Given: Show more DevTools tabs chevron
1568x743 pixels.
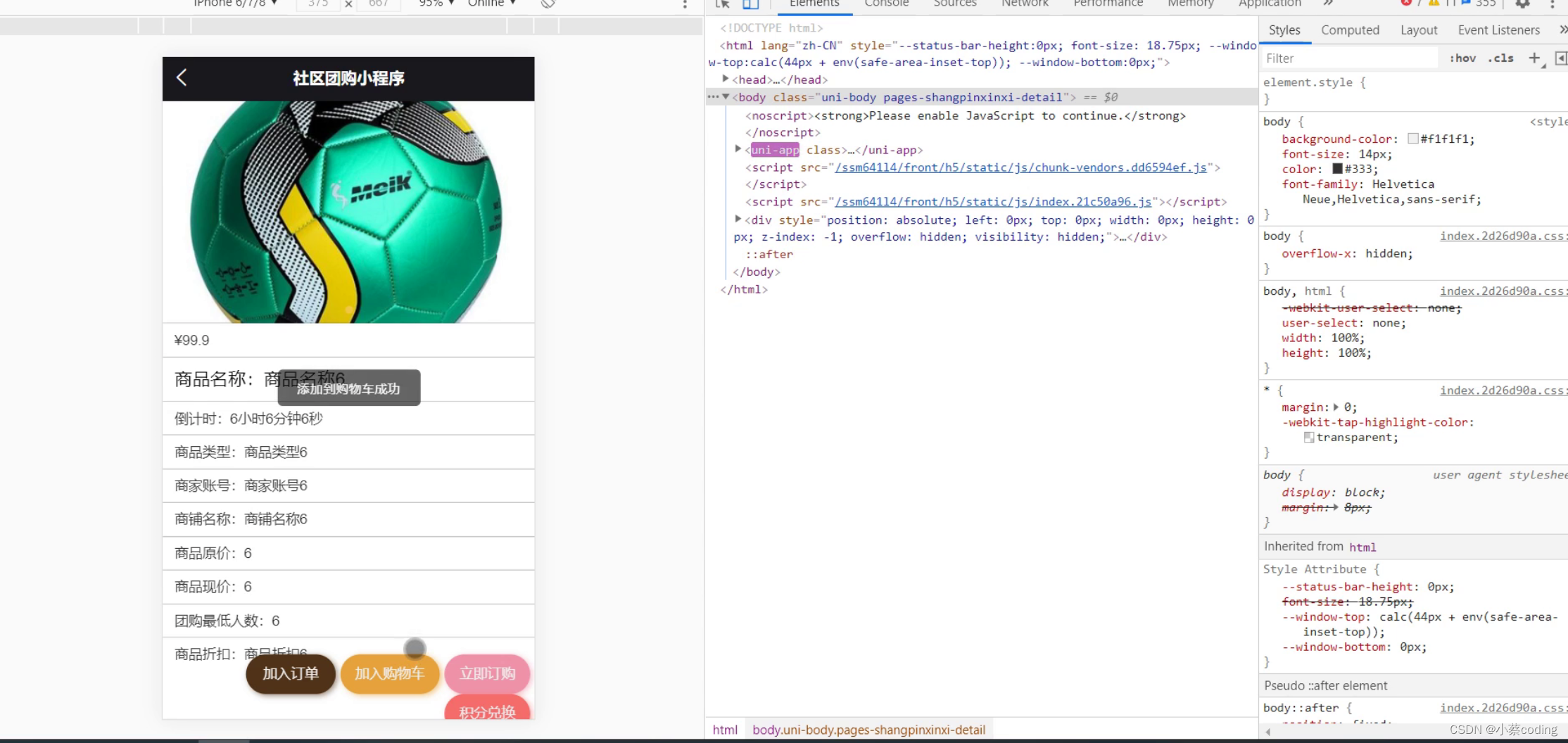Looking at the screenshot, I should 1328,4.
